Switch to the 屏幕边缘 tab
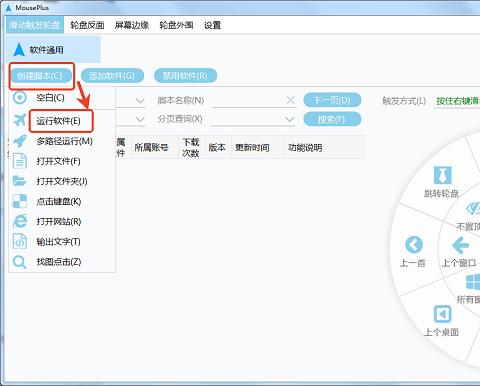 click(x=132, y=25)
